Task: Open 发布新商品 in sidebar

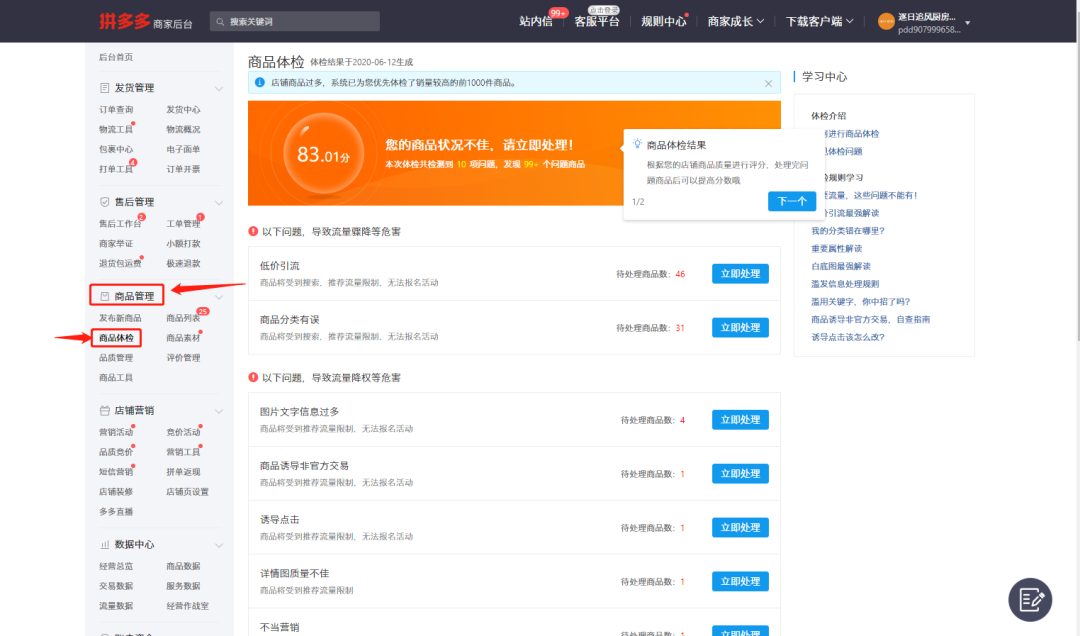Action: pos(120,318)
